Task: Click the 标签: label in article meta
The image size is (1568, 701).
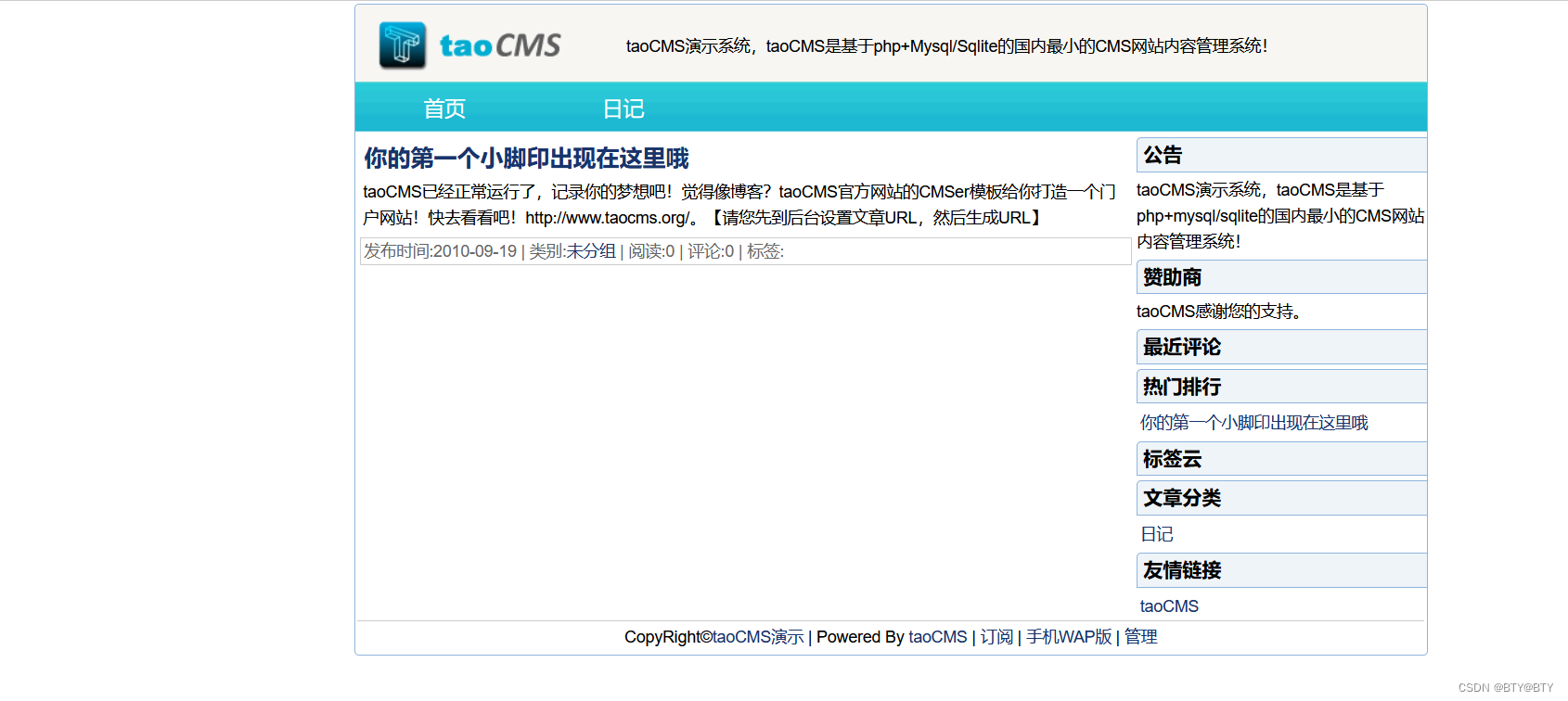Action: (x=765, y=251)
